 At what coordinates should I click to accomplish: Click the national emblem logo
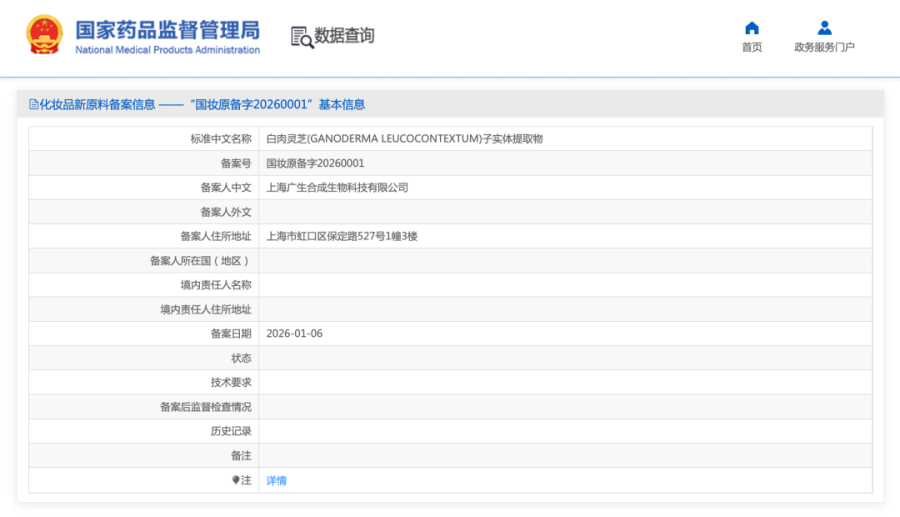coord(44,34)
